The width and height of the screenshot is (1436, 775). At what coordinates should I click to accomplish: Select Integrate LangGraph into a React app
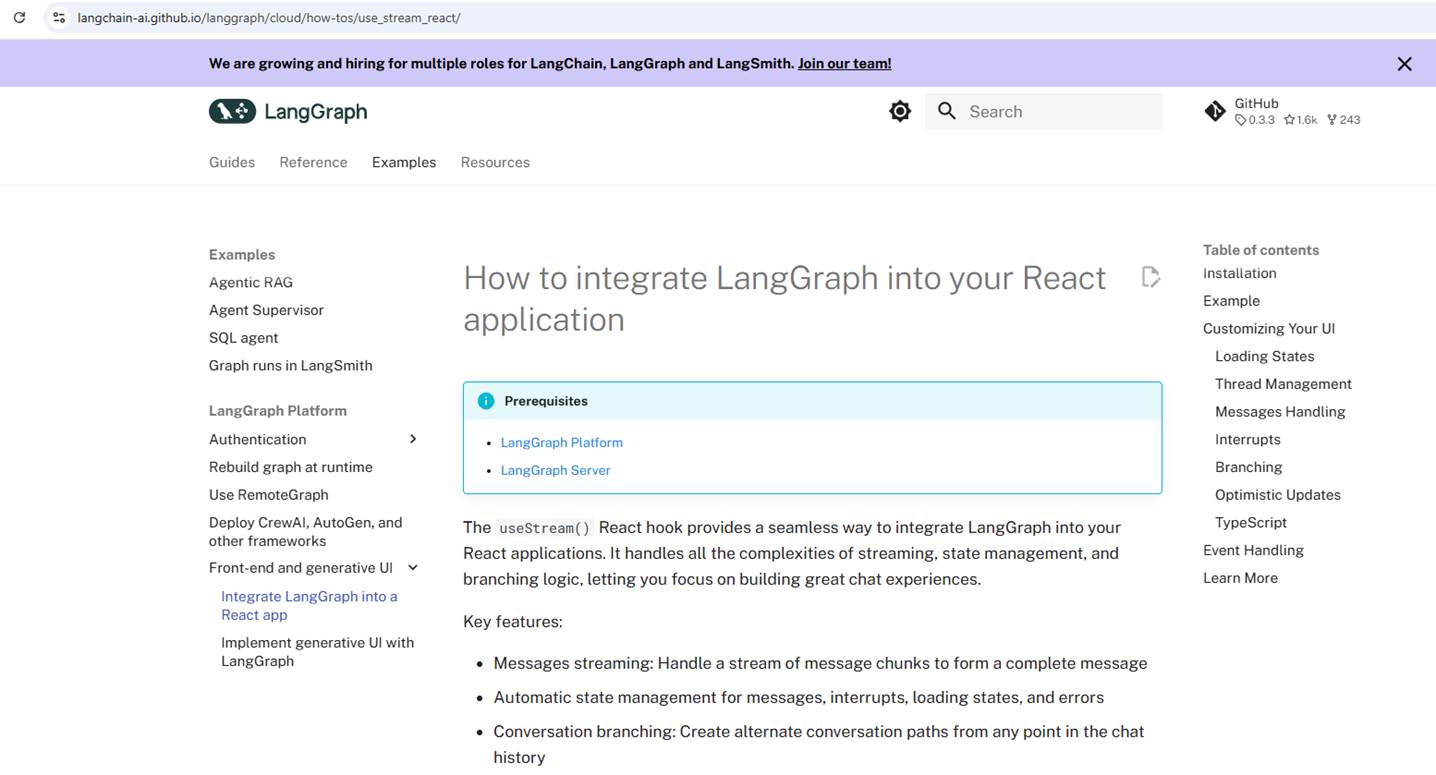(x=309, y=605)
